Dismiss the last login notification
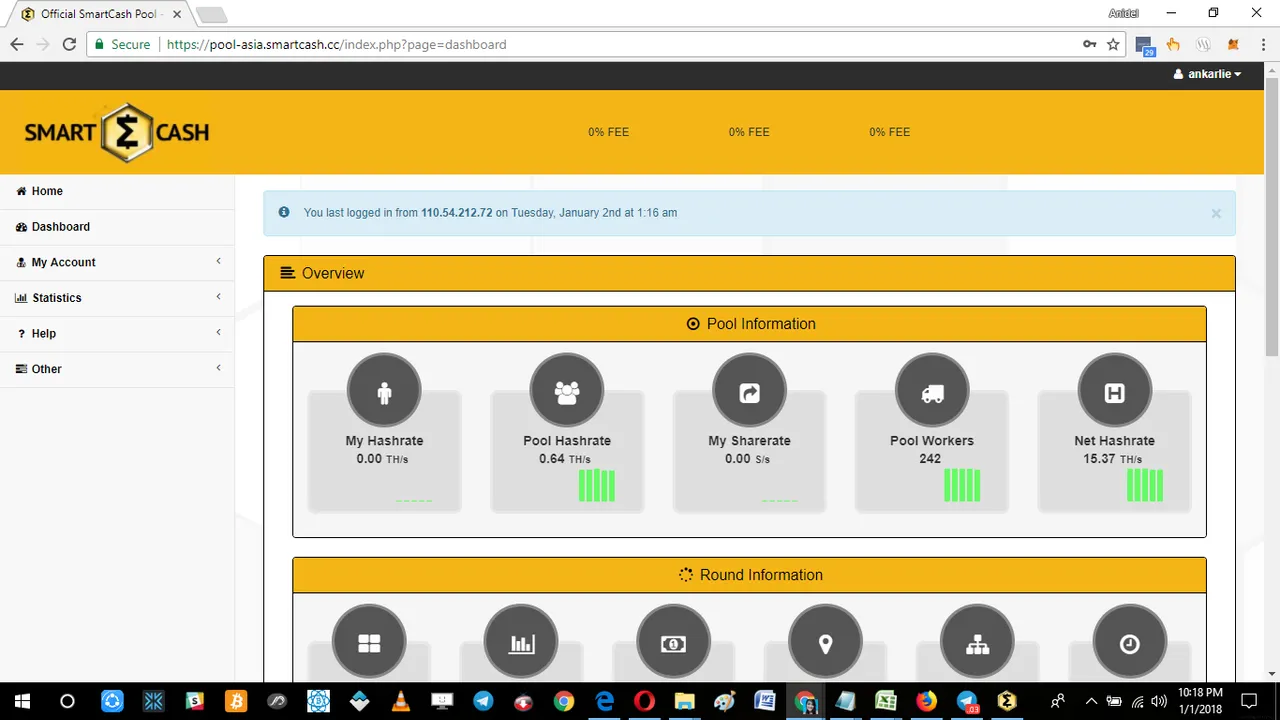This screenshot has width=1280, height=720. tap(1216, 213)
